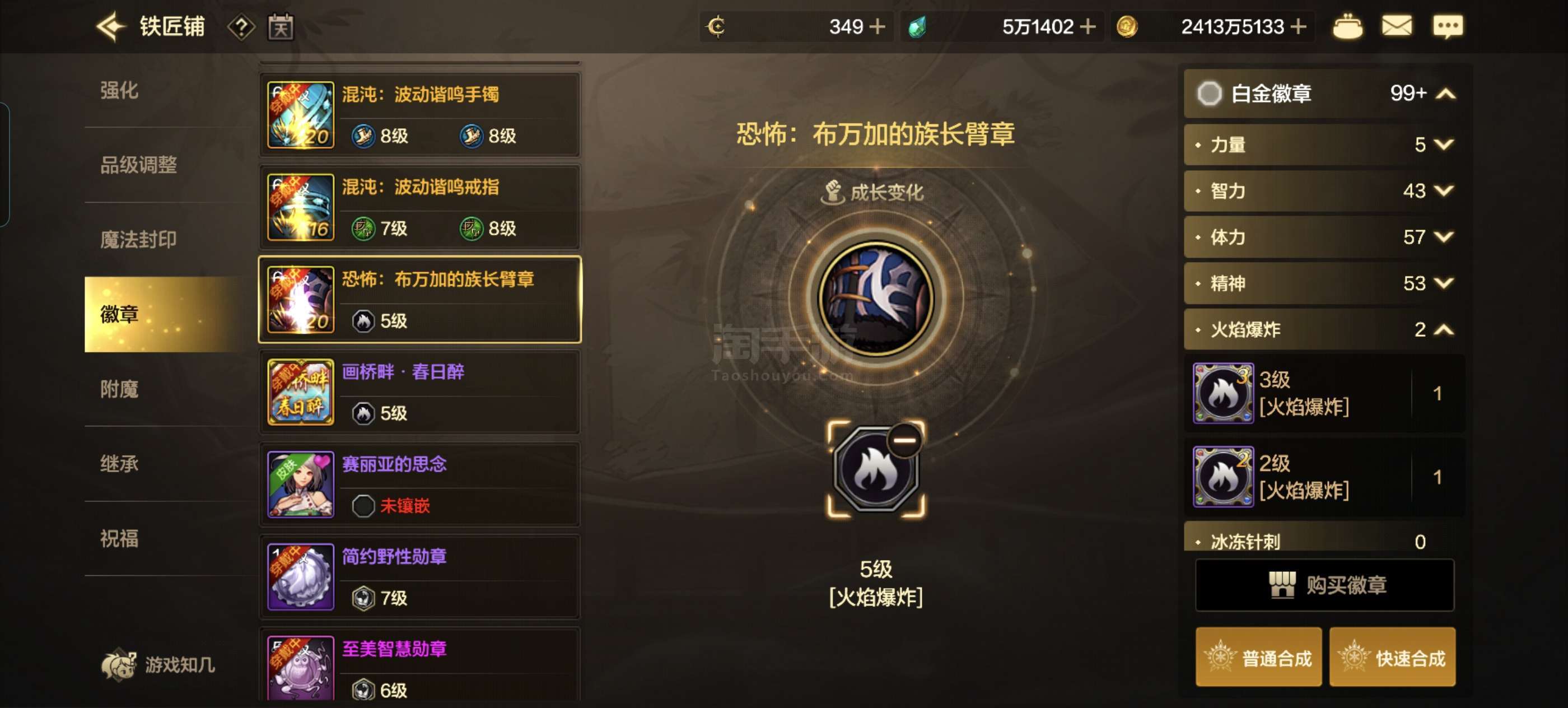The image size is (1568, 708).
Task: Click the 快速合成 button
Action: 1393,658
